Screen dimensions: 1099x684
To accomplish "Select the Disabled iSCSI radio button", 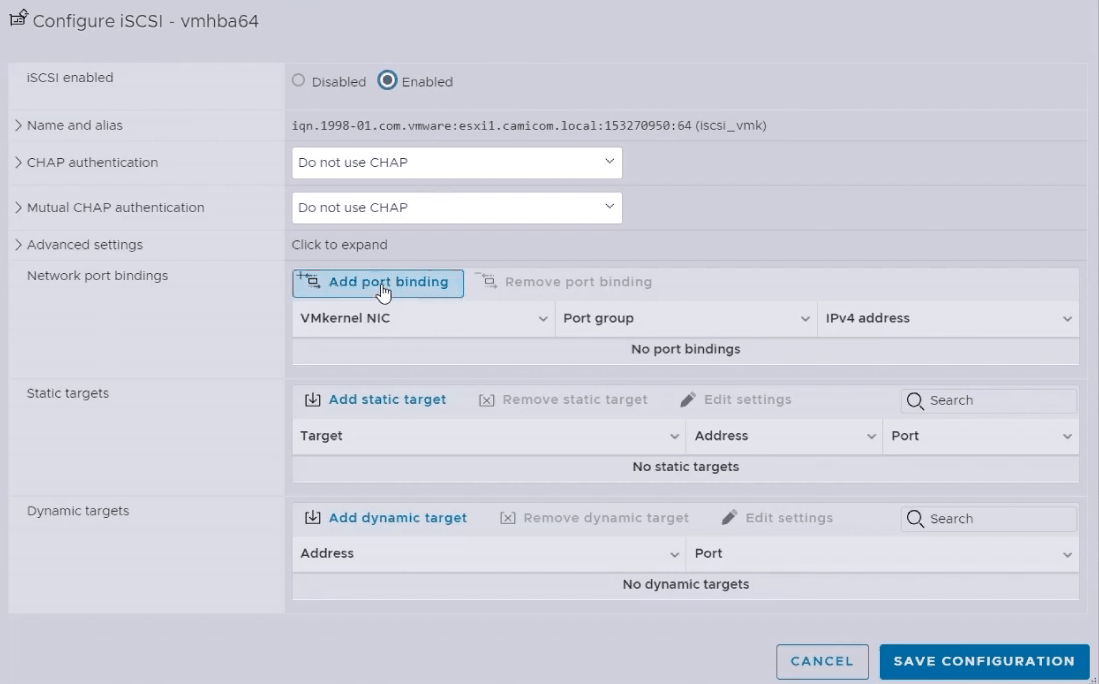I will click(x=299, y=81).
